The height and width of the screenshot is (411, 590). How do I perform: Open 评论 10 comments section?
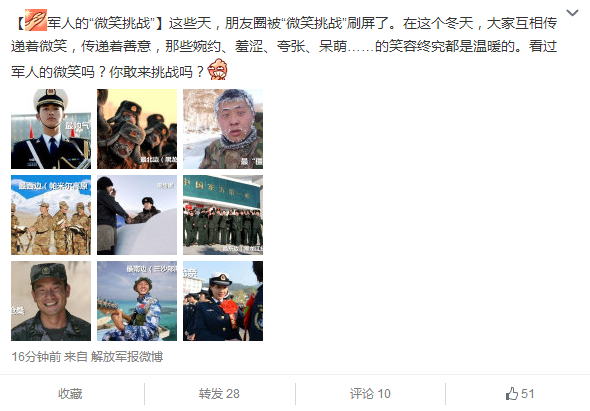click(x=370, y=394)
